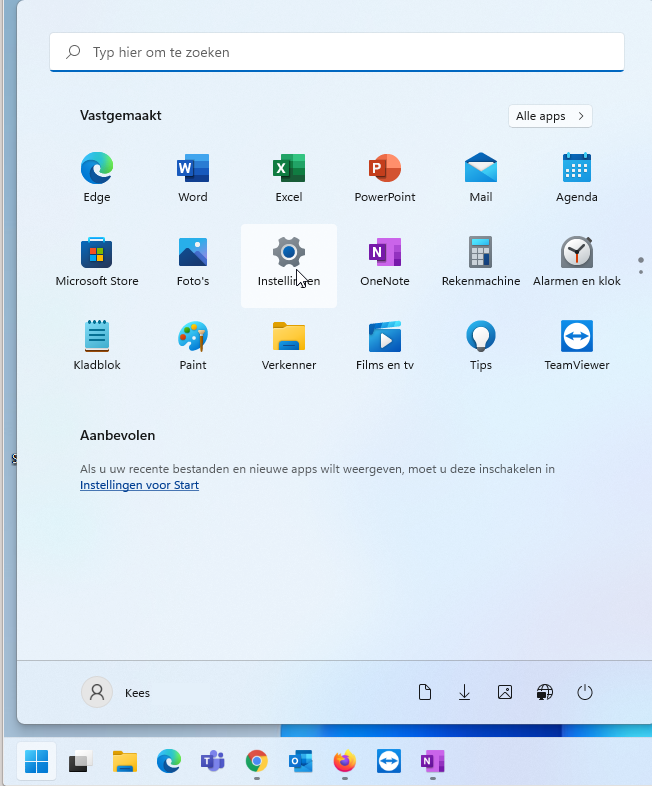Screen dimensions: 652x786
Task: Click the Windows Start button on taskbar
Action: point(36,761)
